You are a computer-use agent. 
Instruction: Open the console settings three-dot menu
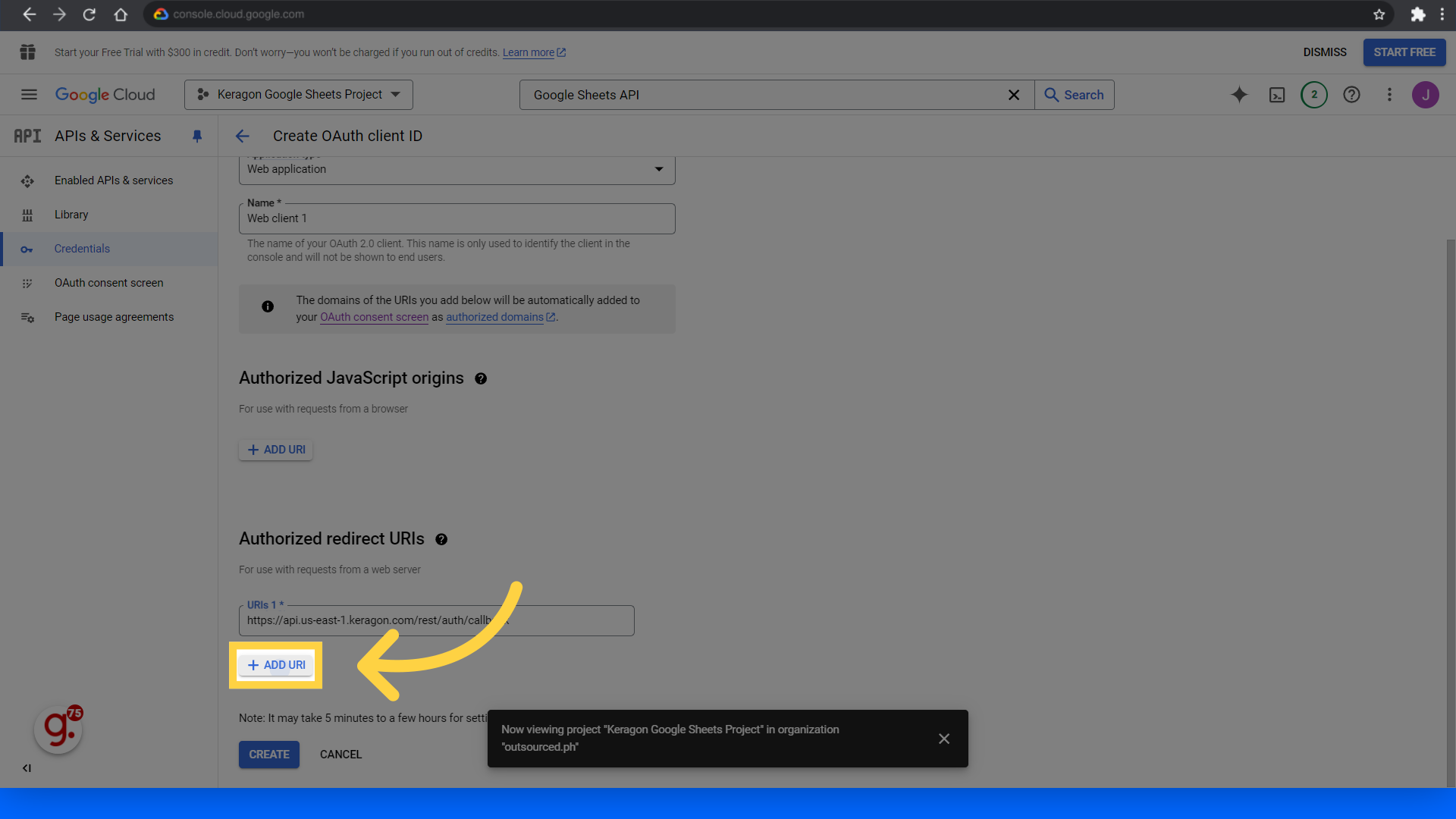(1389, 95)
